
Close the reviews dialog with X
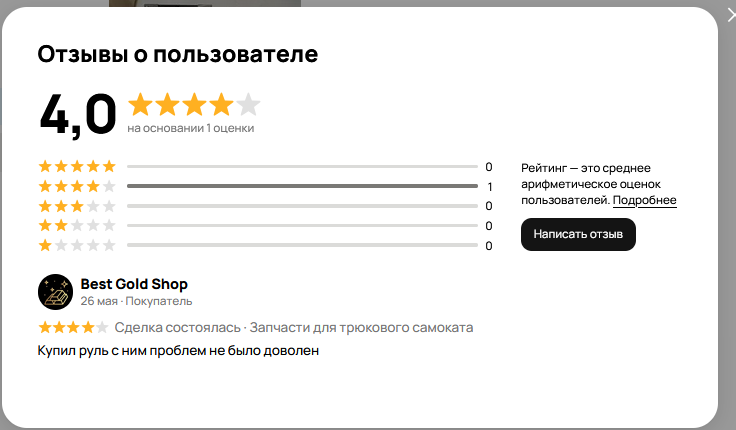coord(732,15)
